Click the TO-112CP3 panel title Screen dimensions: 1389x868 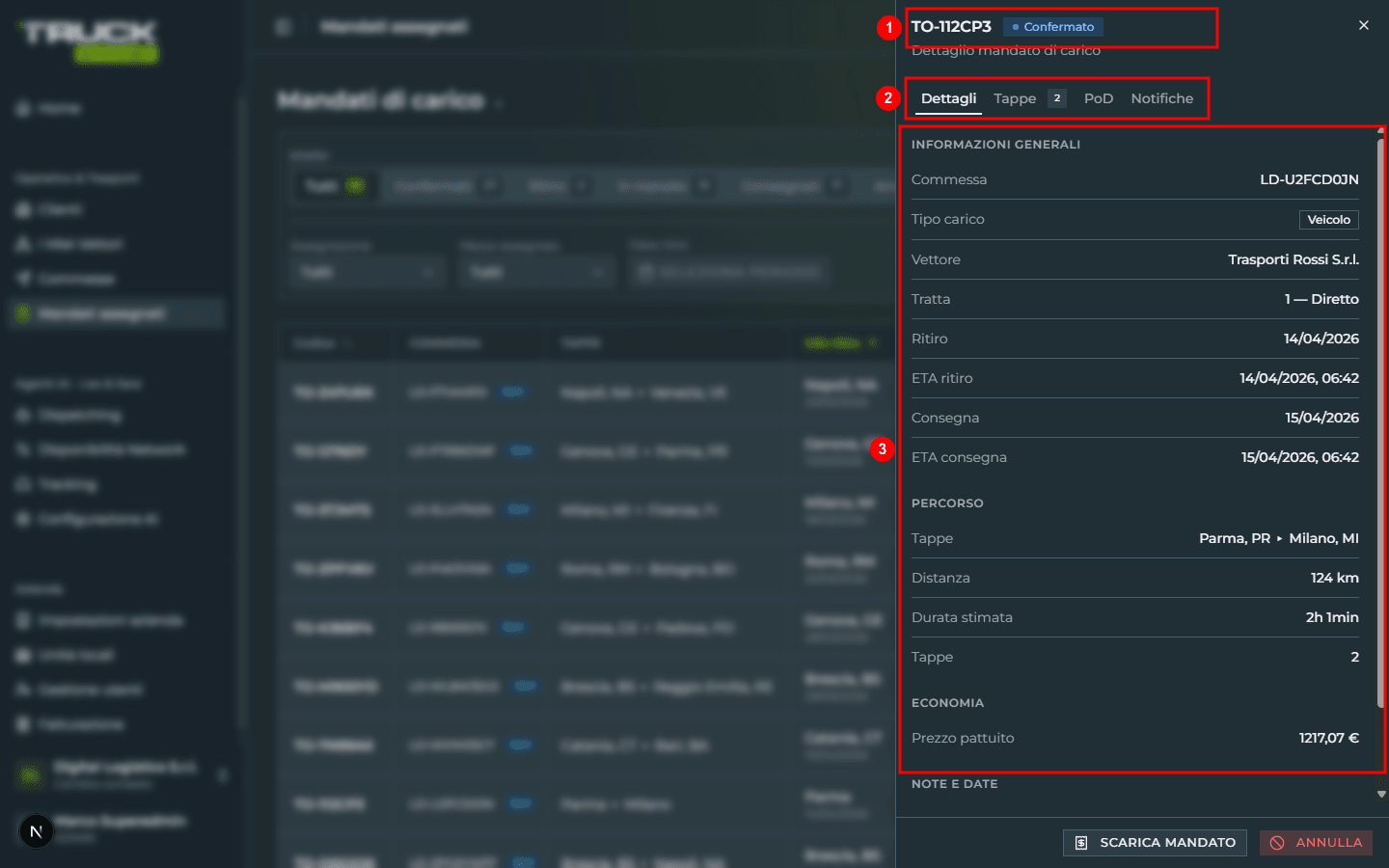tap(951, 27)
